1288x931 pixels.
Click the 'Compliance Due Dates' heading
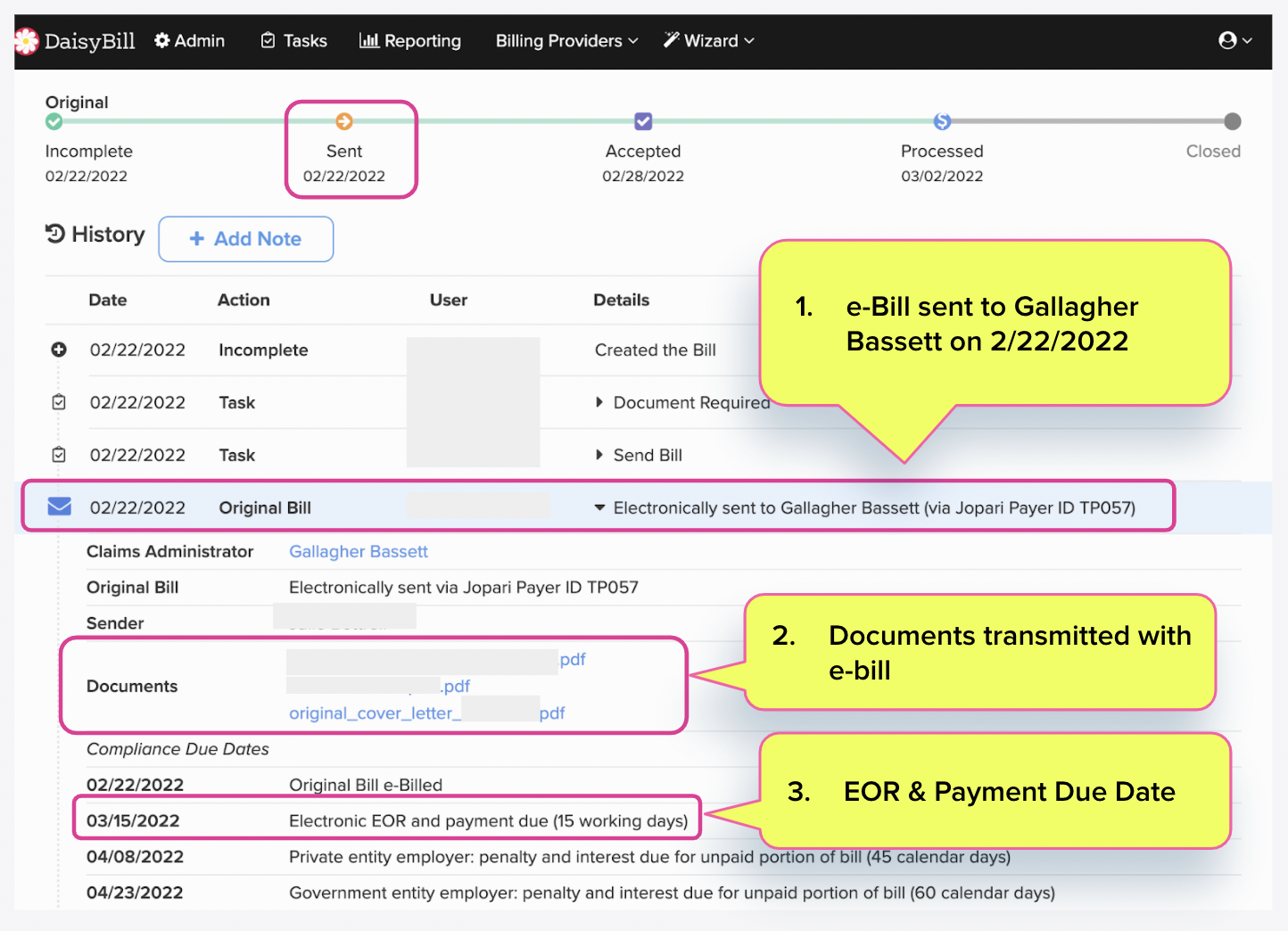click(178, 749)
